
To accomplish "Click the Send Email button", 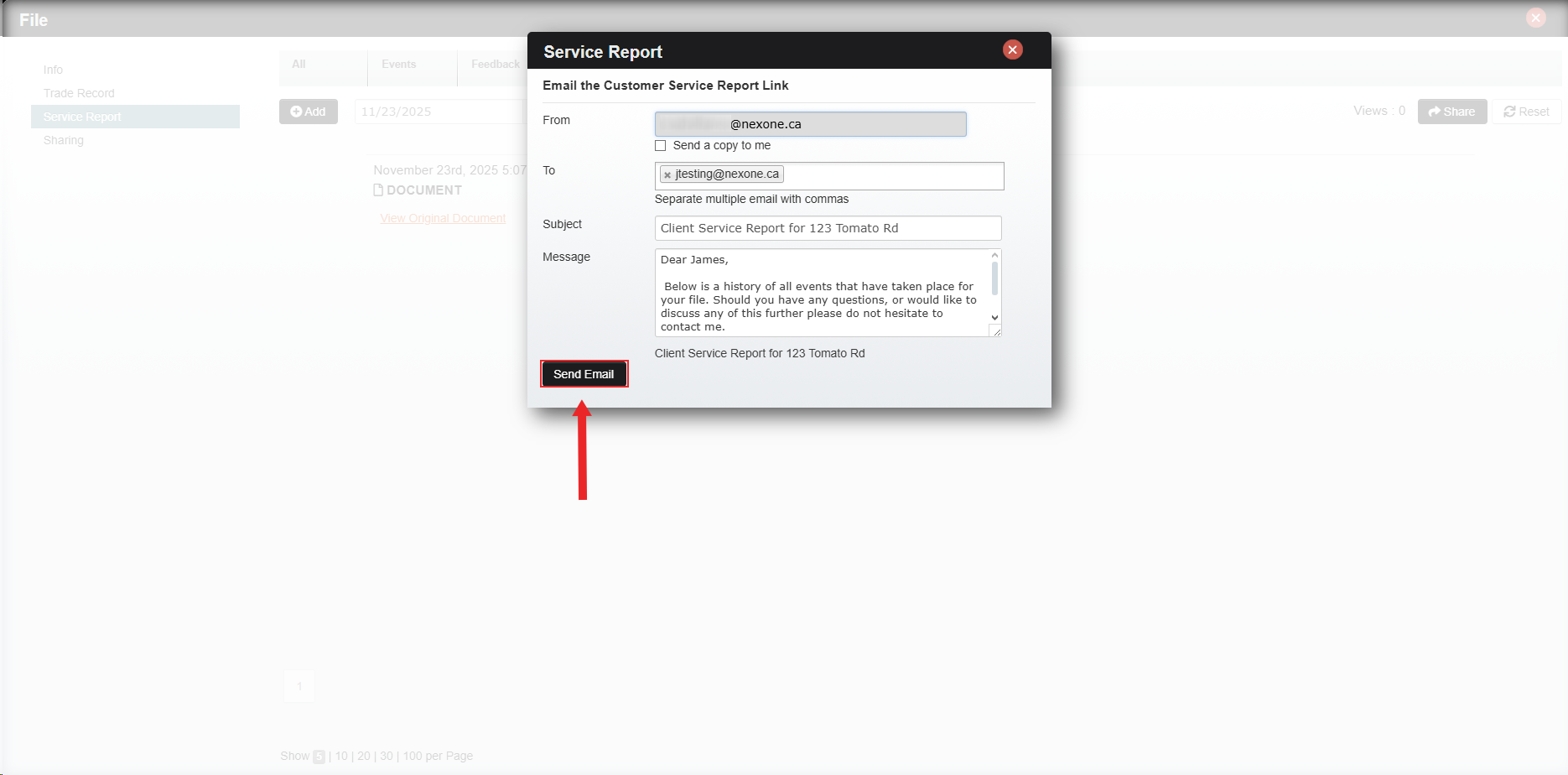I will [584, 374].
